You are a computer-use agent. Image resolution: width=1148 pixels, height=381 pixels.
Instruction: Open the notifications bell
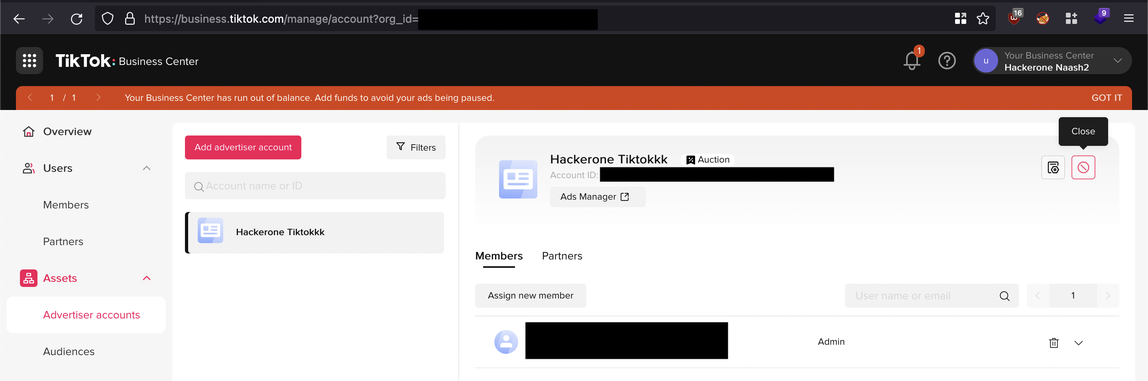pyautogui.click(x=912, y=61)
